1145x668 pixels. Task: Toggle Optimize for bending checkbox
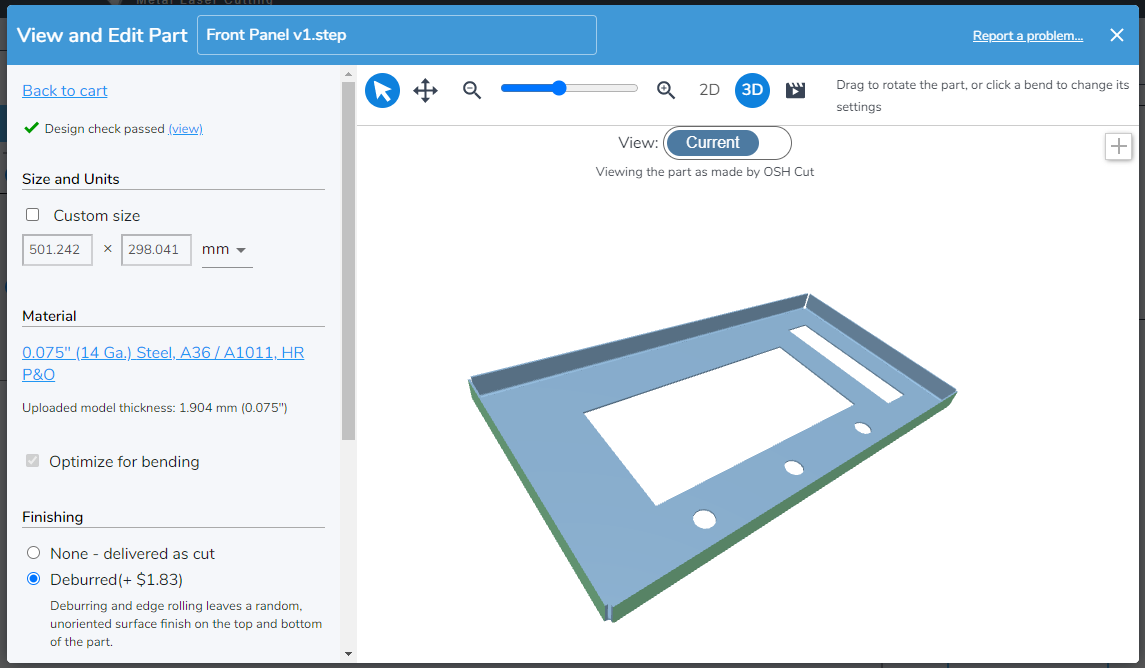(x=32, y=461)
